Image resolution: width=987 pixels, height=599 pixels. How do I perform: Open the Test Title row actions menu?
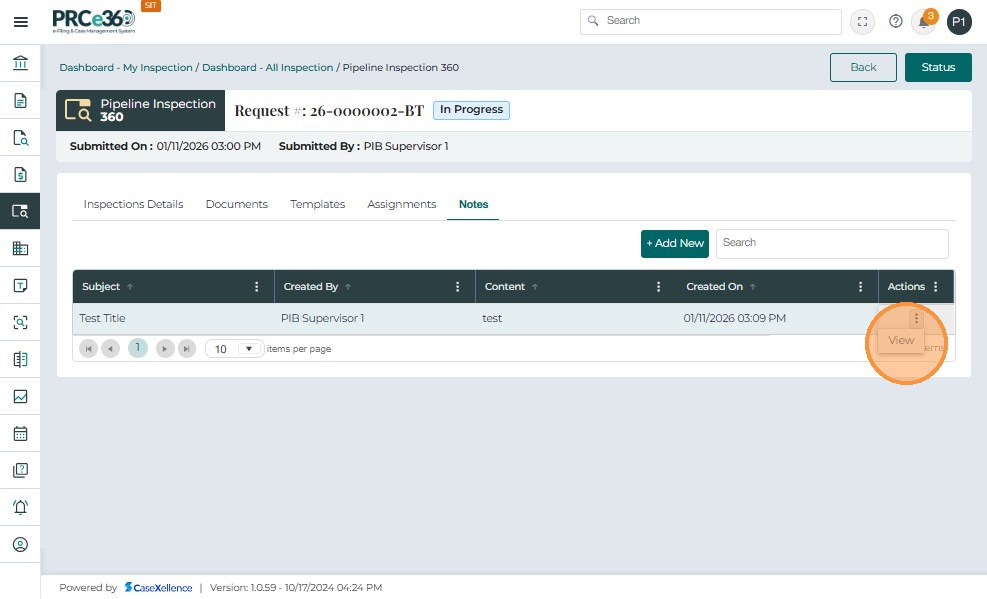pyautogui.click(x=916, y=318)
